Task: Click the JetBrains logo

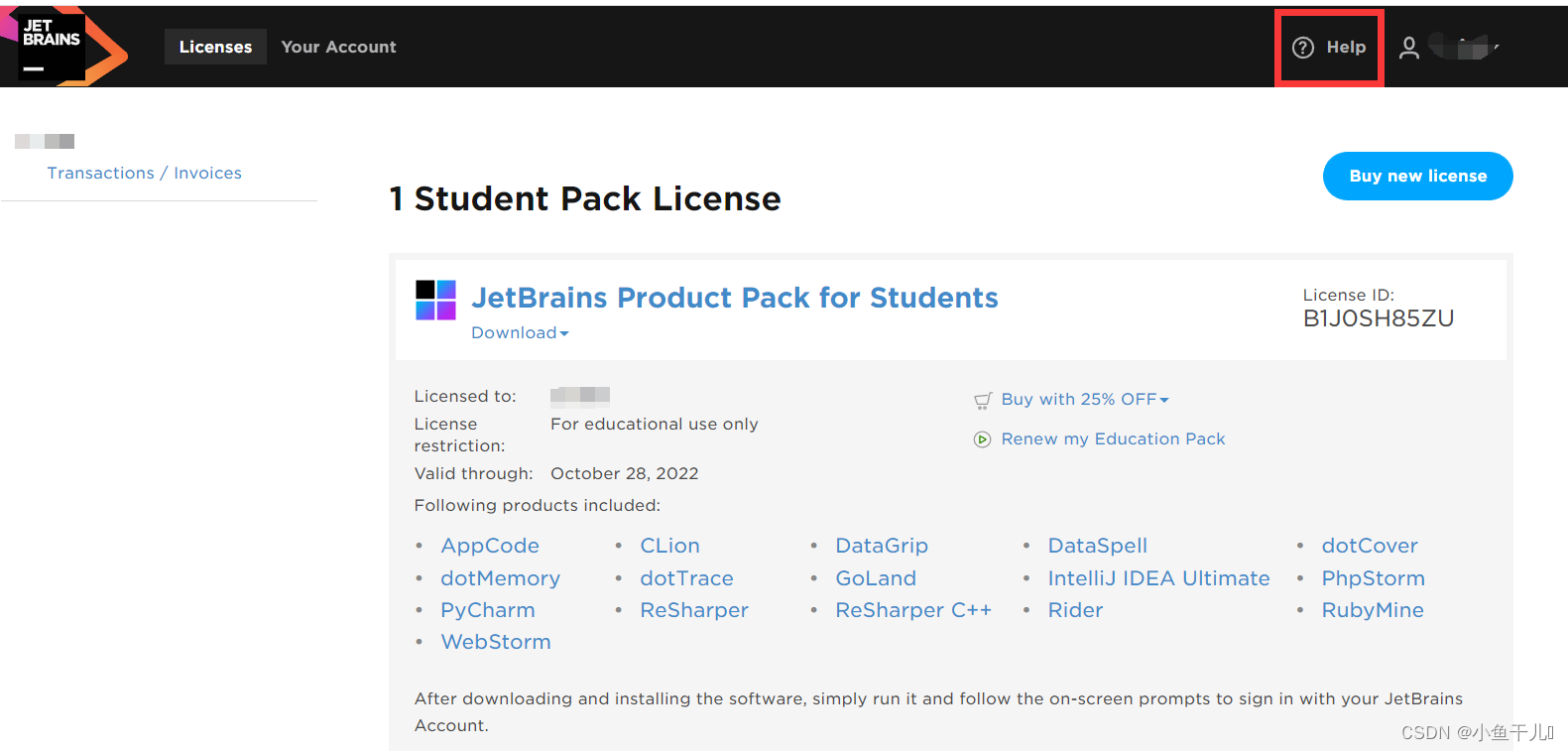Action: 64,46
